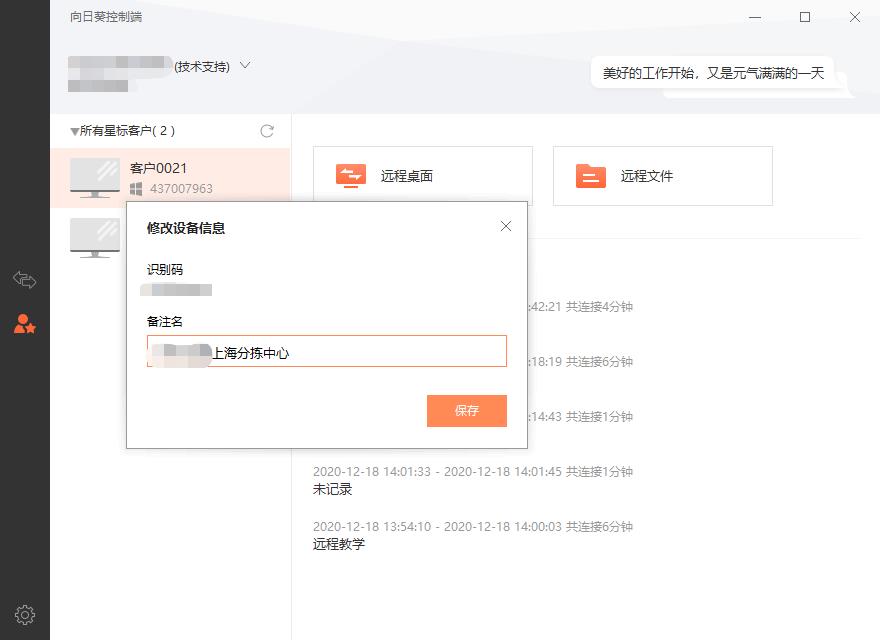The width and height of the screenshot is (880, 640).
Task: Refresh the starred customers list
Action: (267, 131)
